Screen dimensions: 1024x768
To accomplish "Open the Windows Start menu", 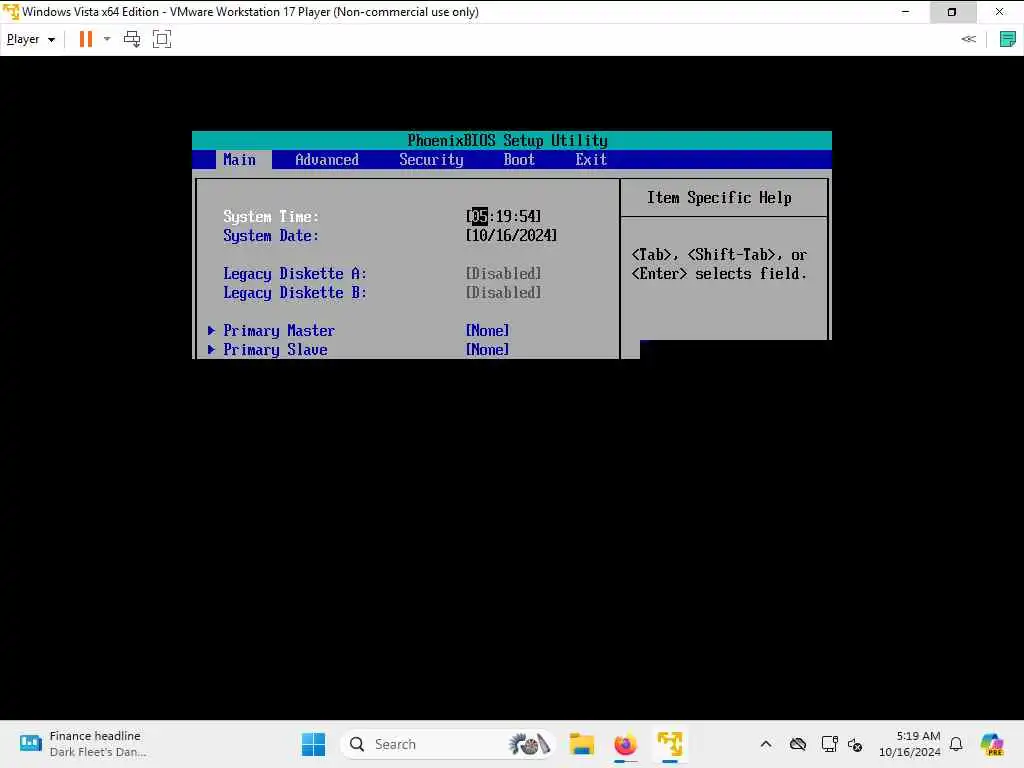I will tap(313, 744).
